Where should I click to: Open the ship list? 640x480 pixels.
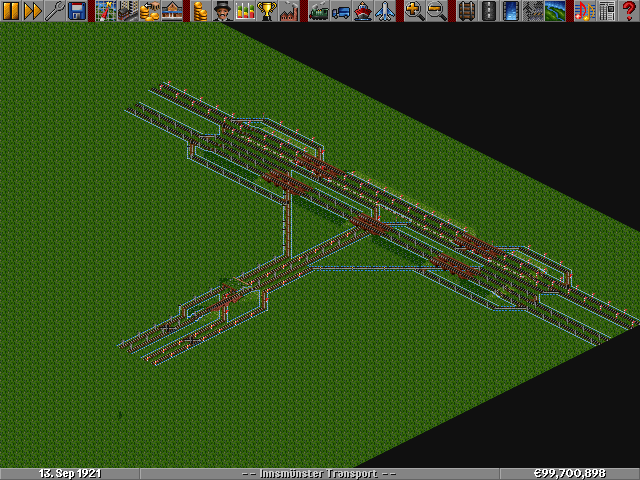point(362,11)
